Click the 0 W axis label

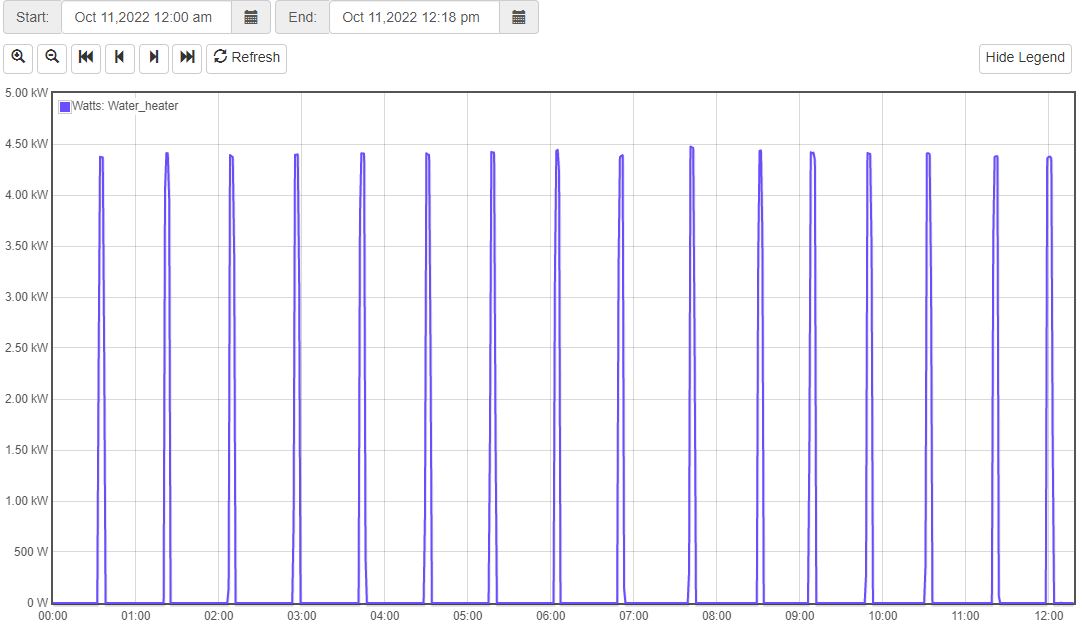pos(38,603)
